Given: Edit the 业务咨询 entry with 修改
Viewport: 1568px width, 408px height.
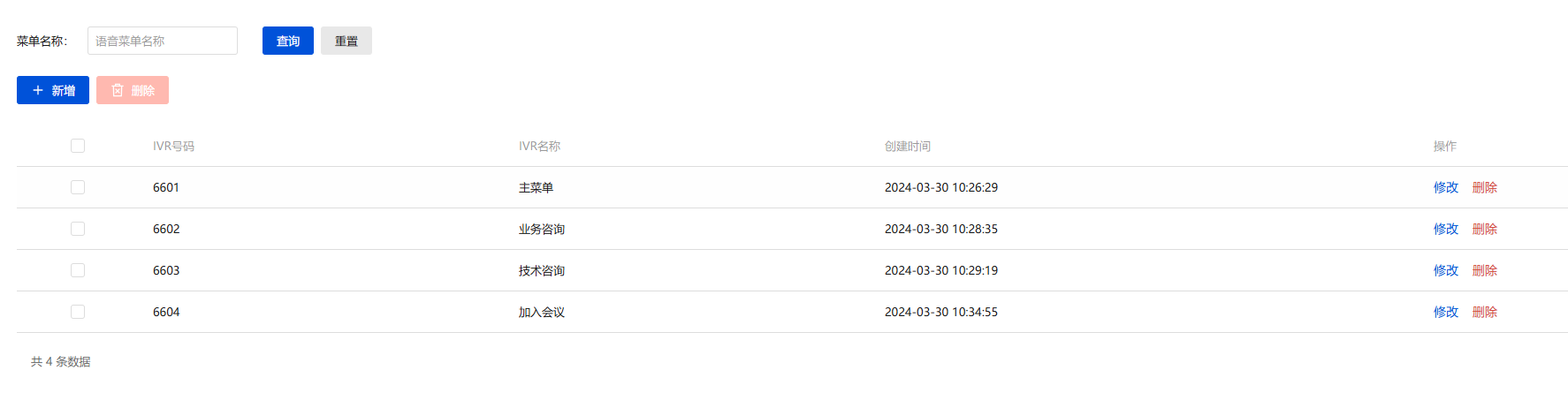Looking at the screenshot, I should point(1445,229).
